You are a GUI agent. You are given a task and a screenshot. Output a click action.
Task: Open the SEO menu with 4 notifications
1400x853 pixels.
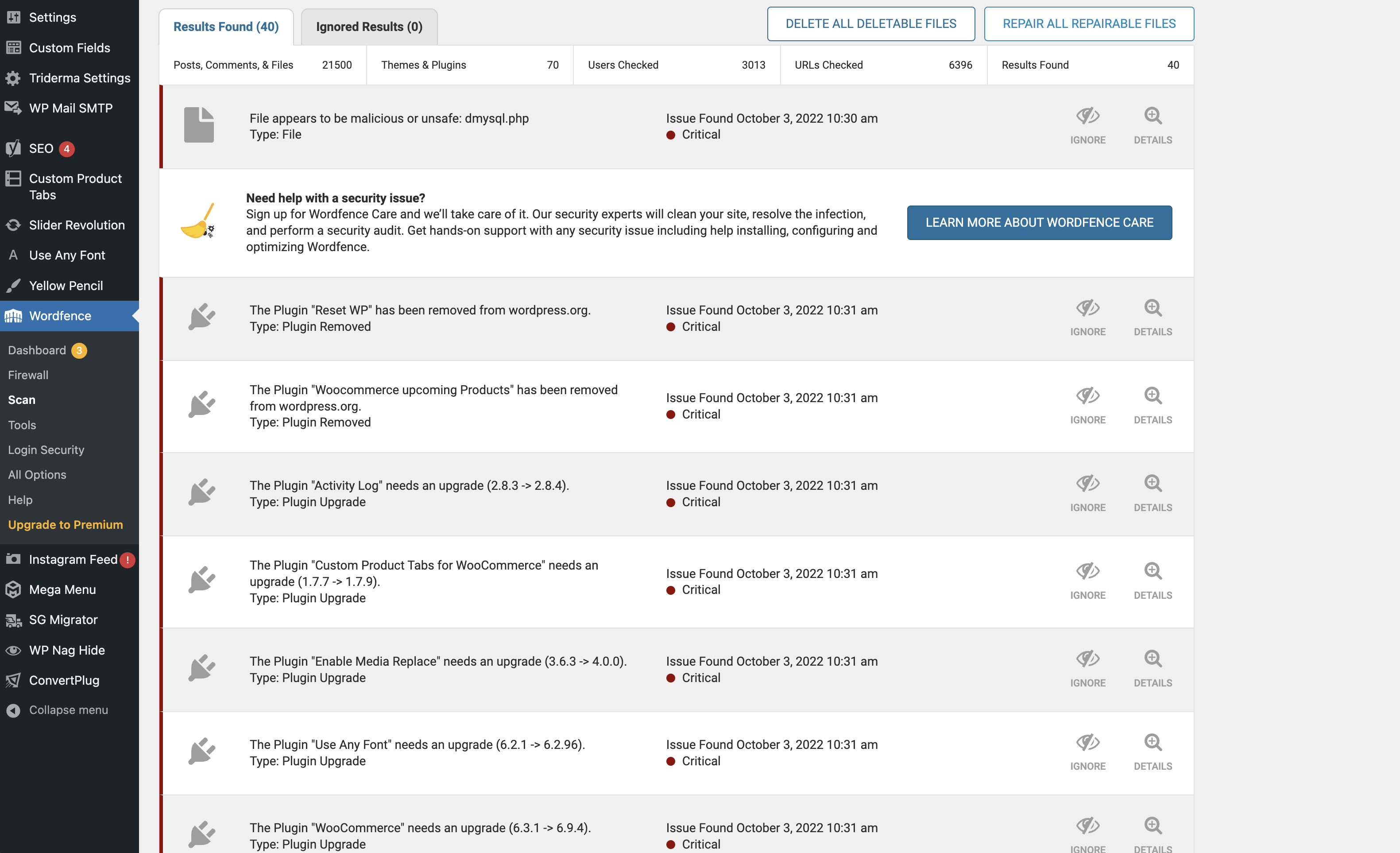coord(70,148)
